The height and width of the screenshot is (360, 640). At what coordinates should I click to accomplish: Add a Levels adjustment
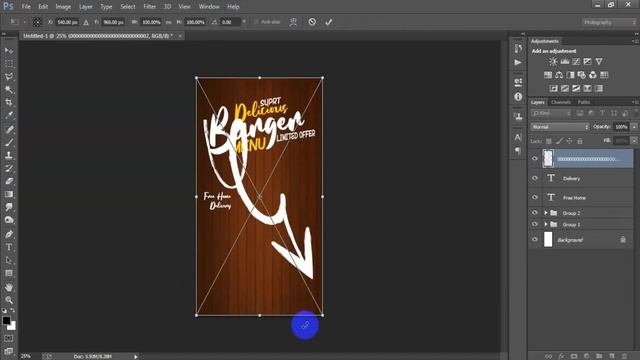[564, 62]
